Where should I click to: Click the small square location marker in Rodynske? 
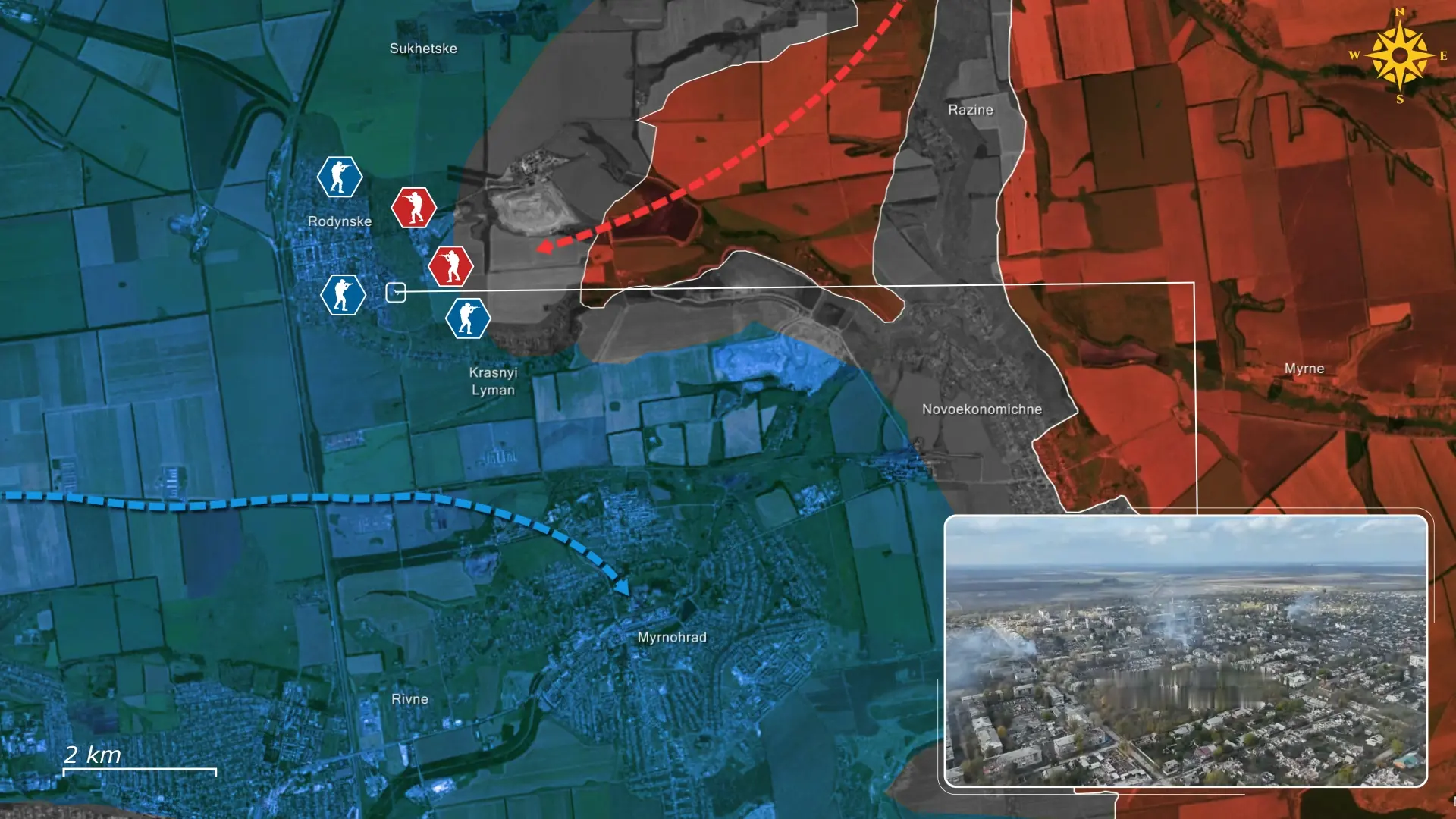396,292
